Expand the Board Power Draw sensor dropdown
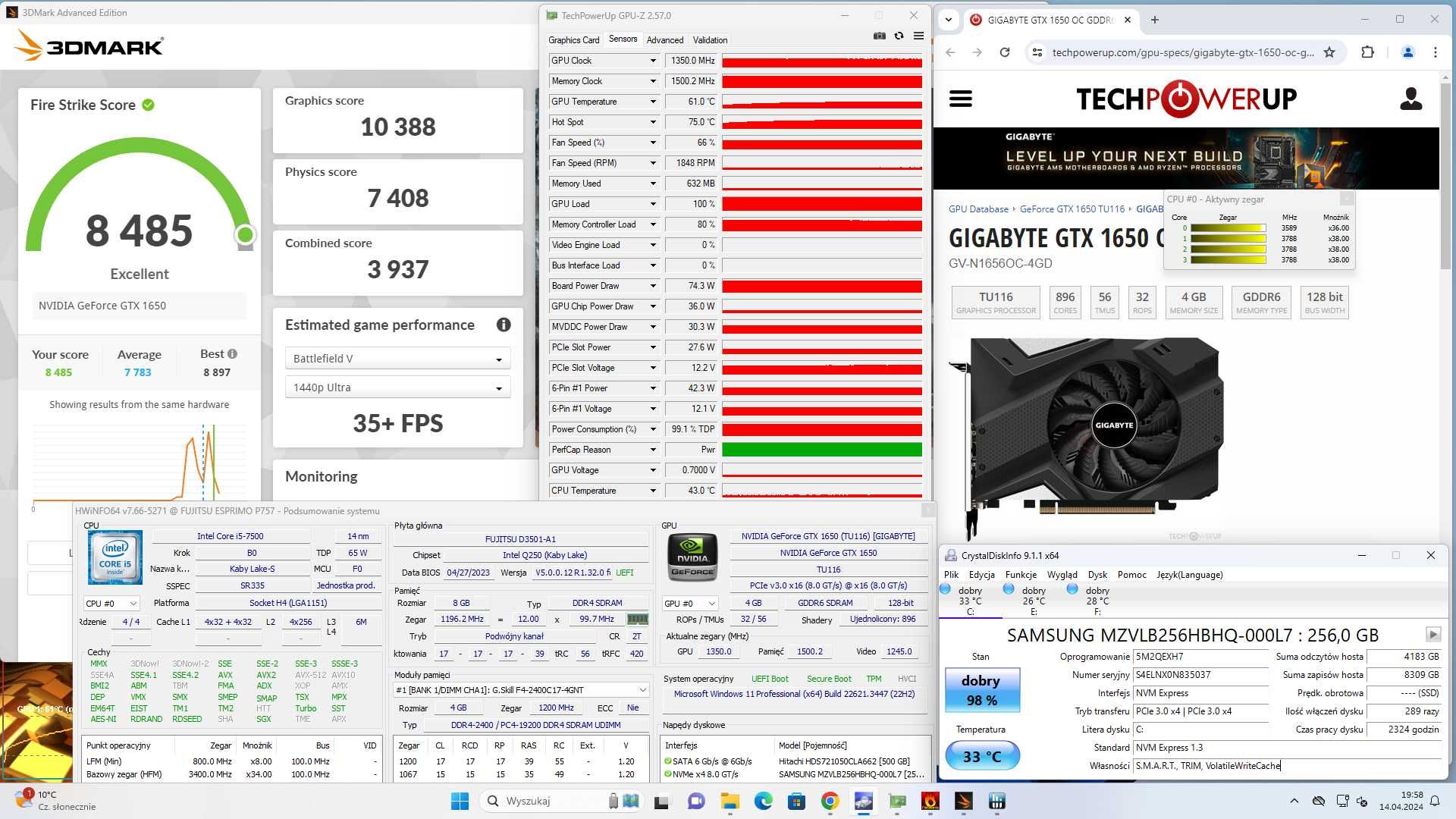The image size is (1456, 819). click(x=653, y=286)
